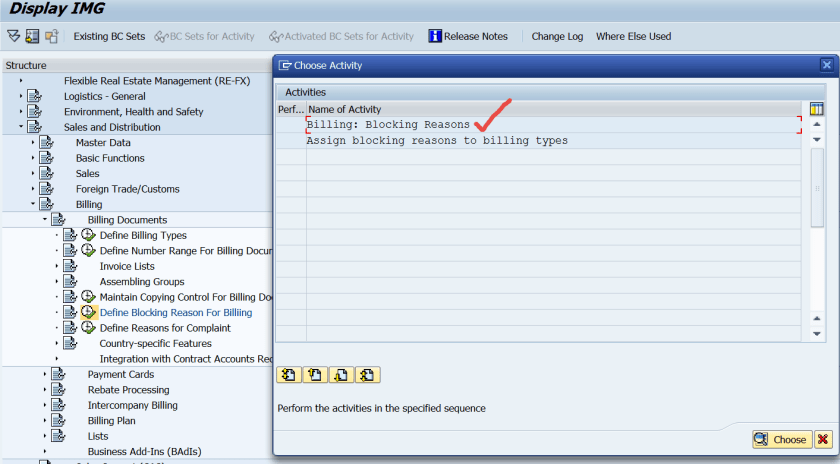Screen dimensions: 840x464
Task: Click the Perf... column header
Action: click(x=291, y=109)
